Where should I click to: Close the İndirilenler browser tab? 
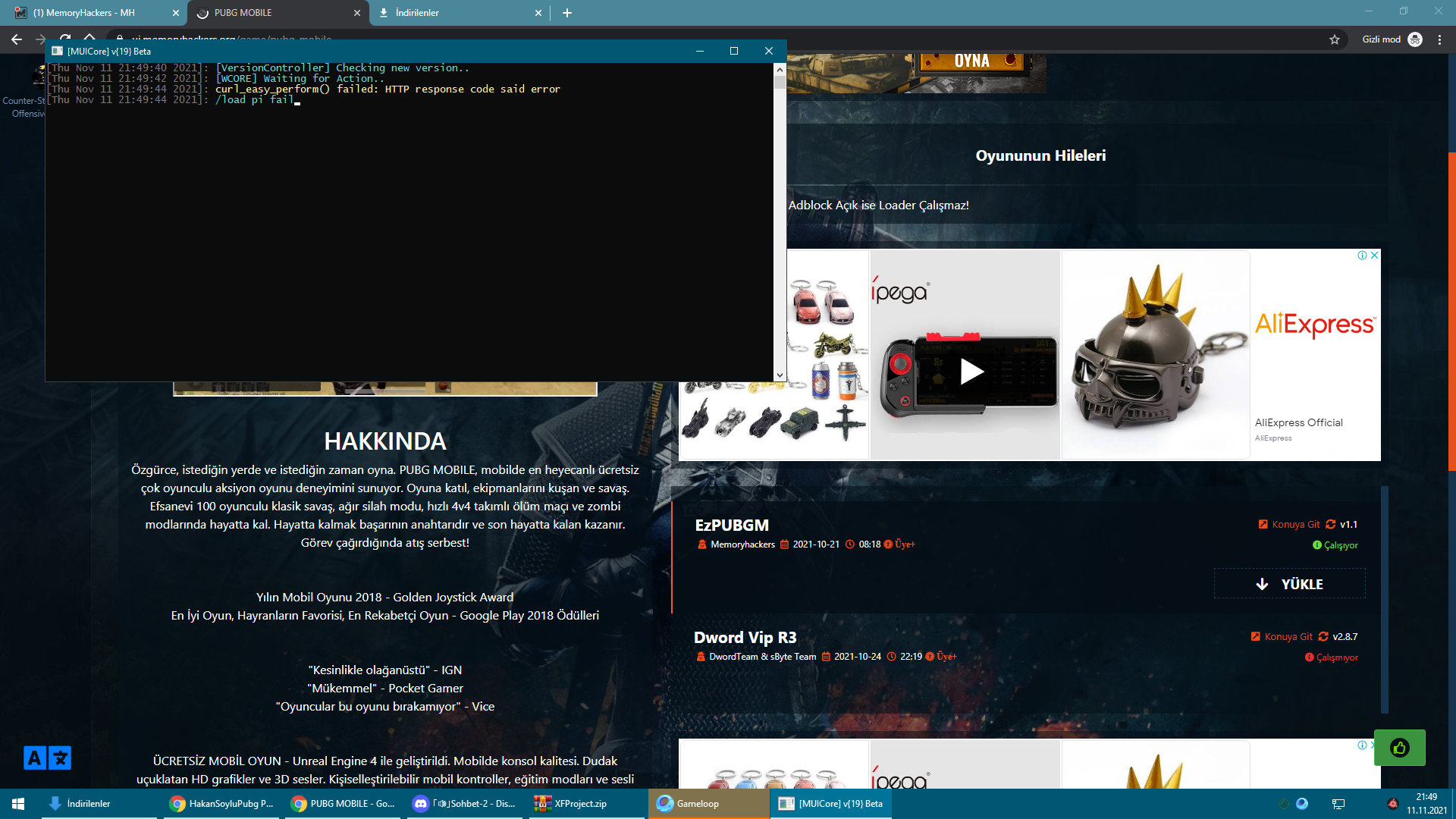pos(538,13)
